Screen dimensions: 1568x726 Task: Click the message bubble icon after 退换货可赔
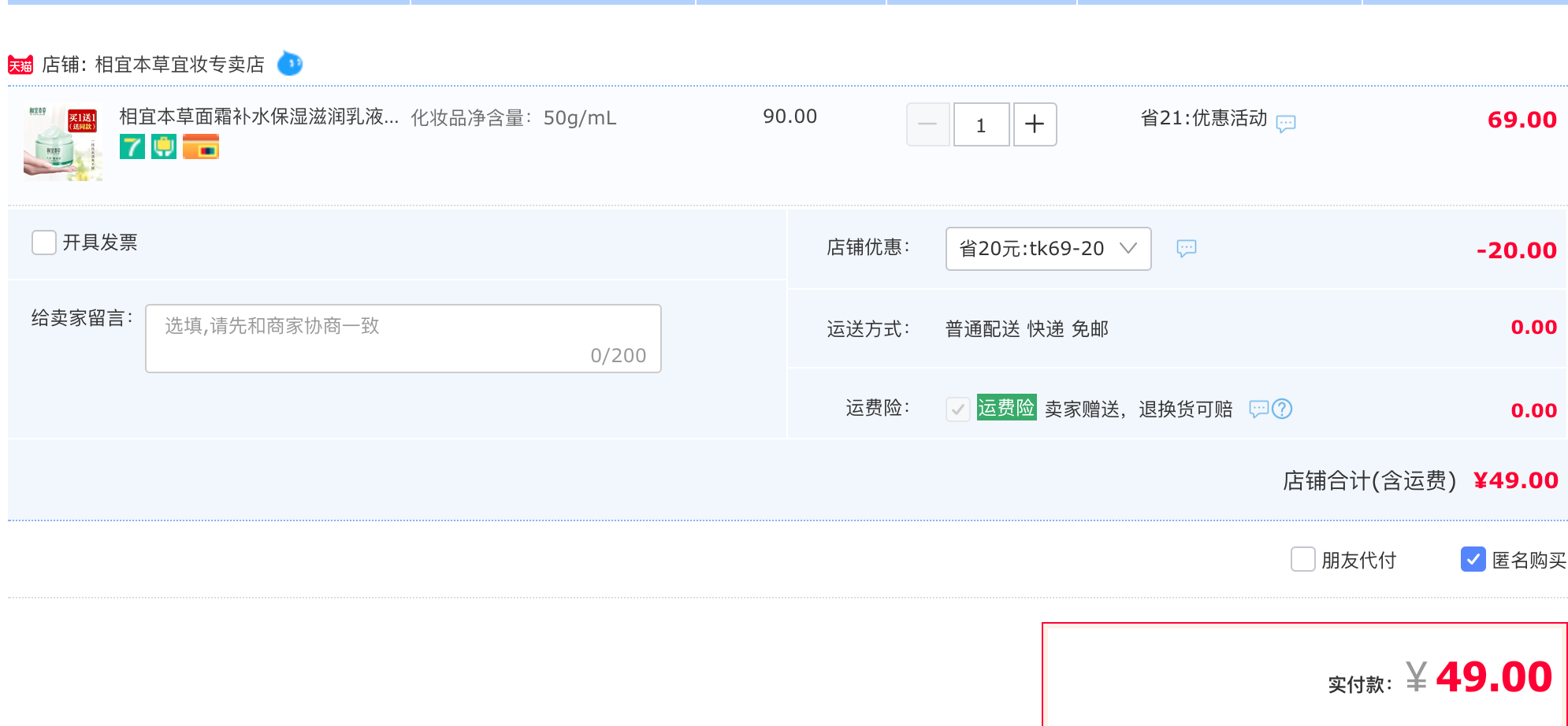[1258, 409]
